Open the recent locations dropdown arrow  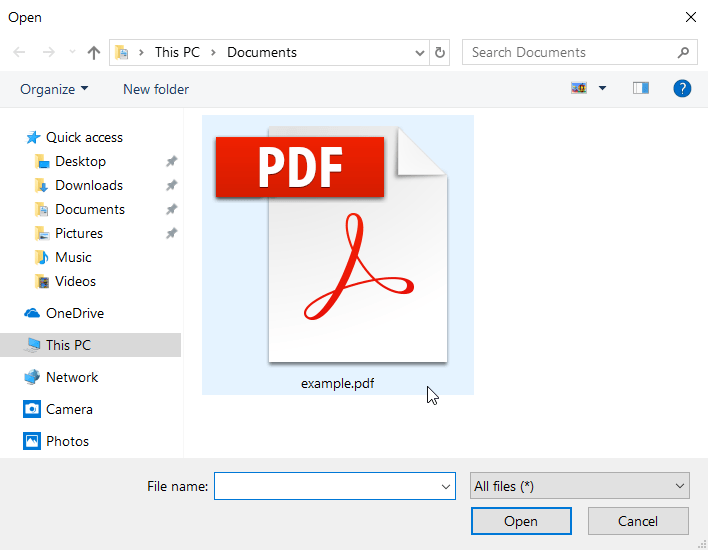[72, 52]
